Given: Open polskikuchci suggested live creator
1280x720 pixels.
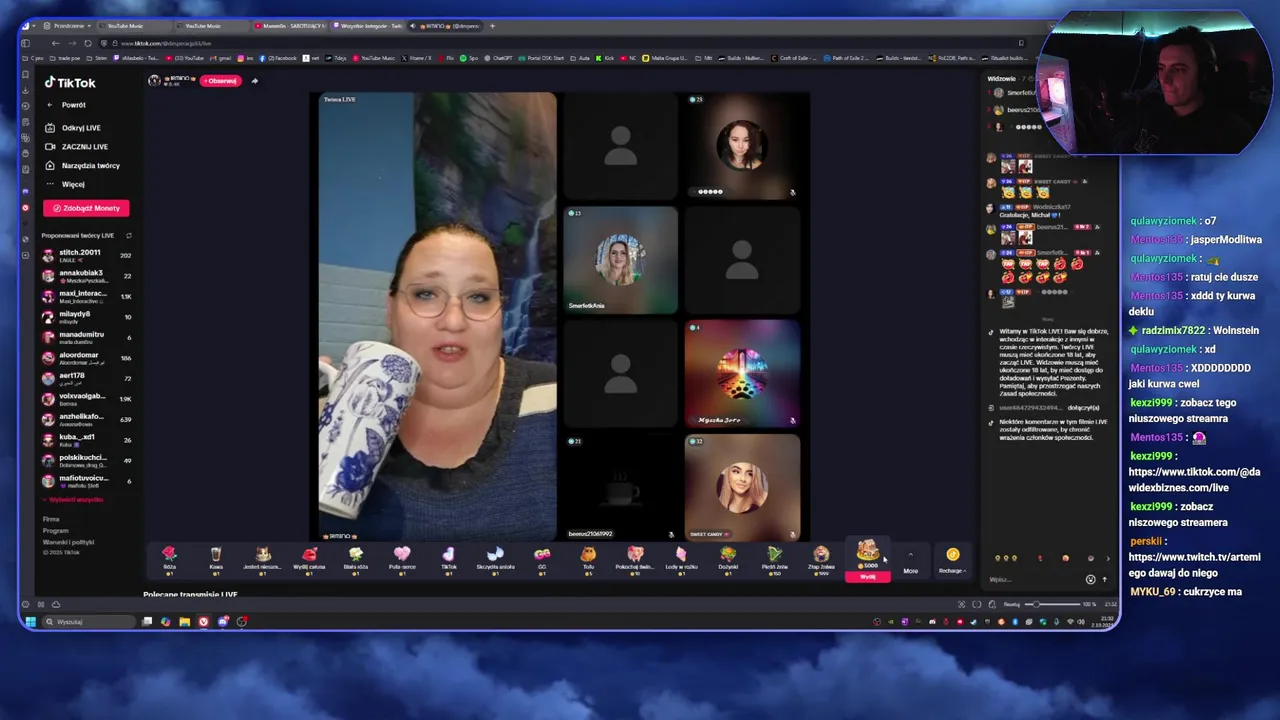Looking at the screenshot, I should 87,460.
